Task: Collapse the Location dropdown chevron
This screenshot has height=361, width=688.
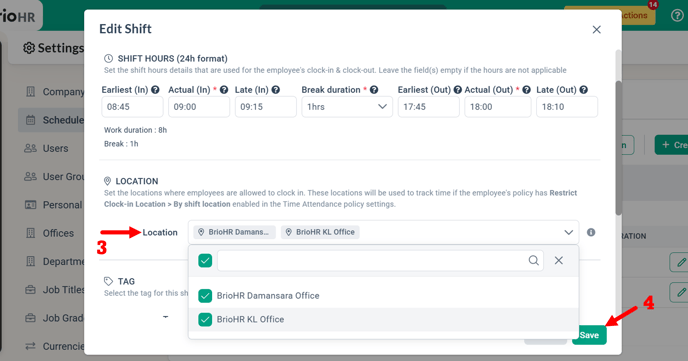Action: point(569,232)
